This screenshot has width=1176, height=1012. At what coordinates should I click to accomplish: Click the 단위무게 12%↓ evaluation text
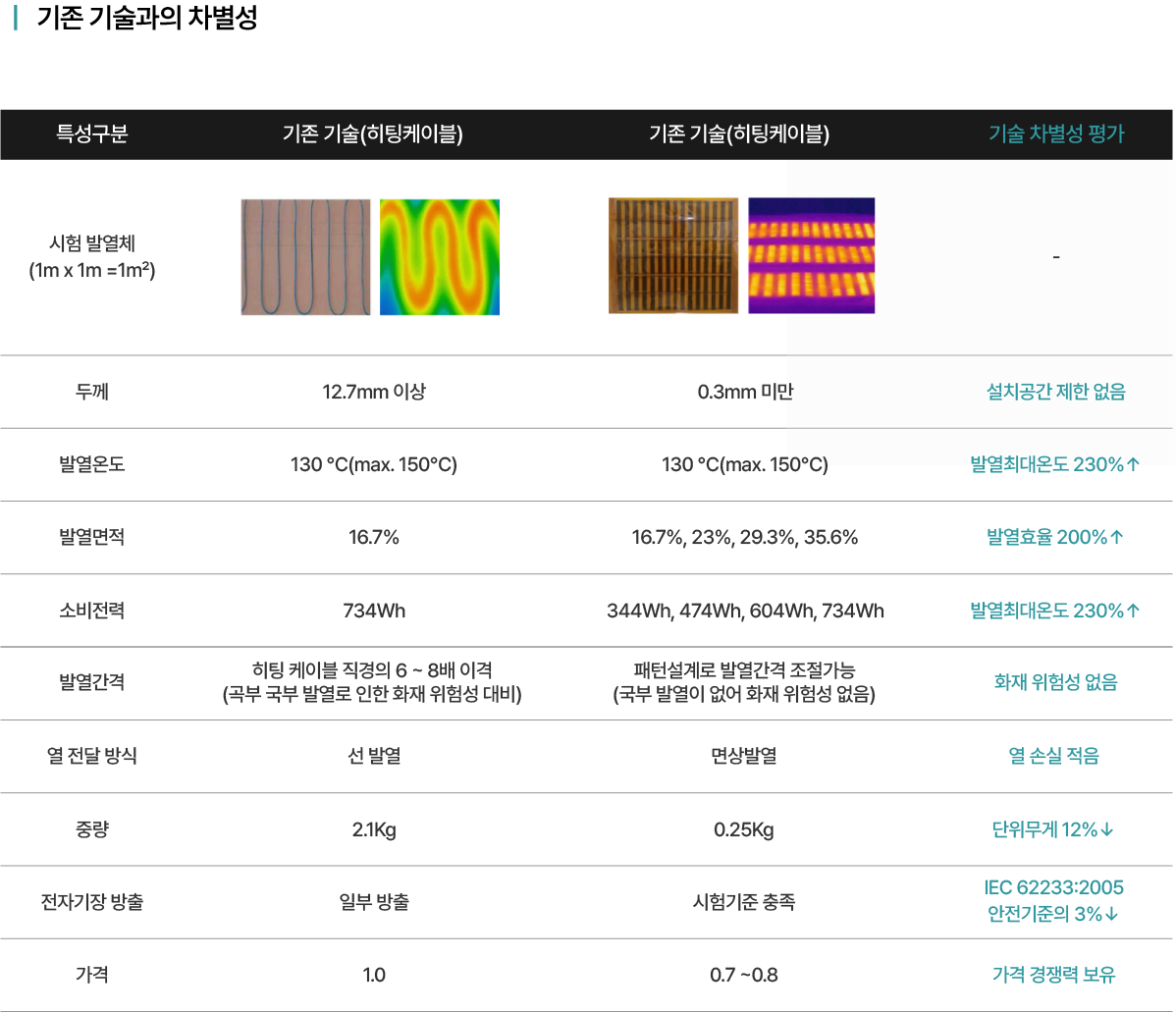click(1053, 830)
